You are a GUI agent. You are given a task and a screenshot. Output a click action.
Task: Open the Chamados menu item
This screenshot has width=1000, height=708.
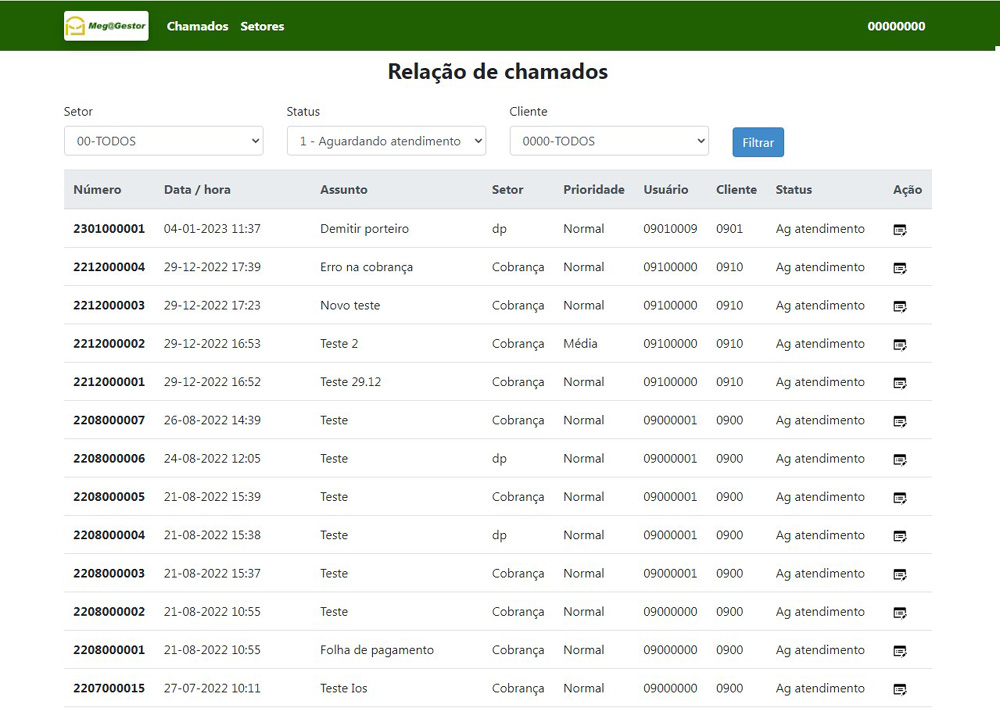click(197, 26)
